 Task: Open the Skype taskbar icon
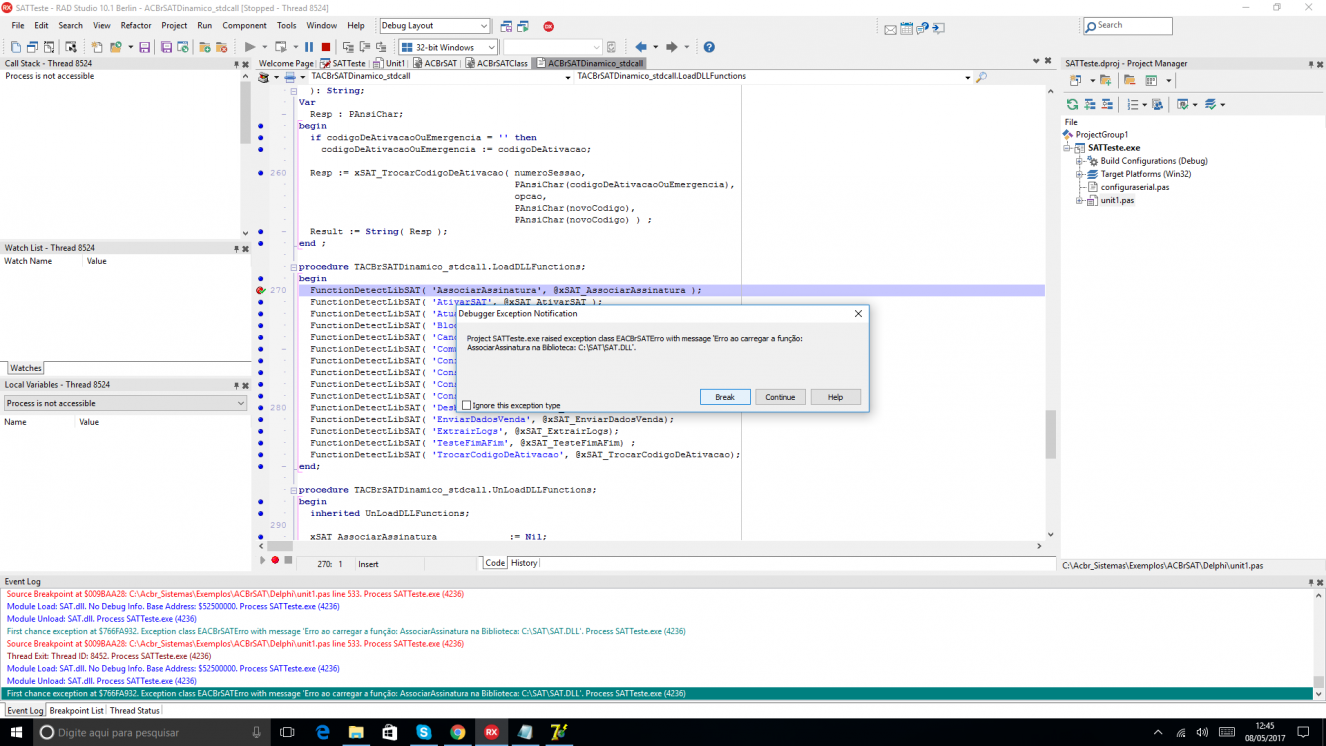tap(423, 732)
